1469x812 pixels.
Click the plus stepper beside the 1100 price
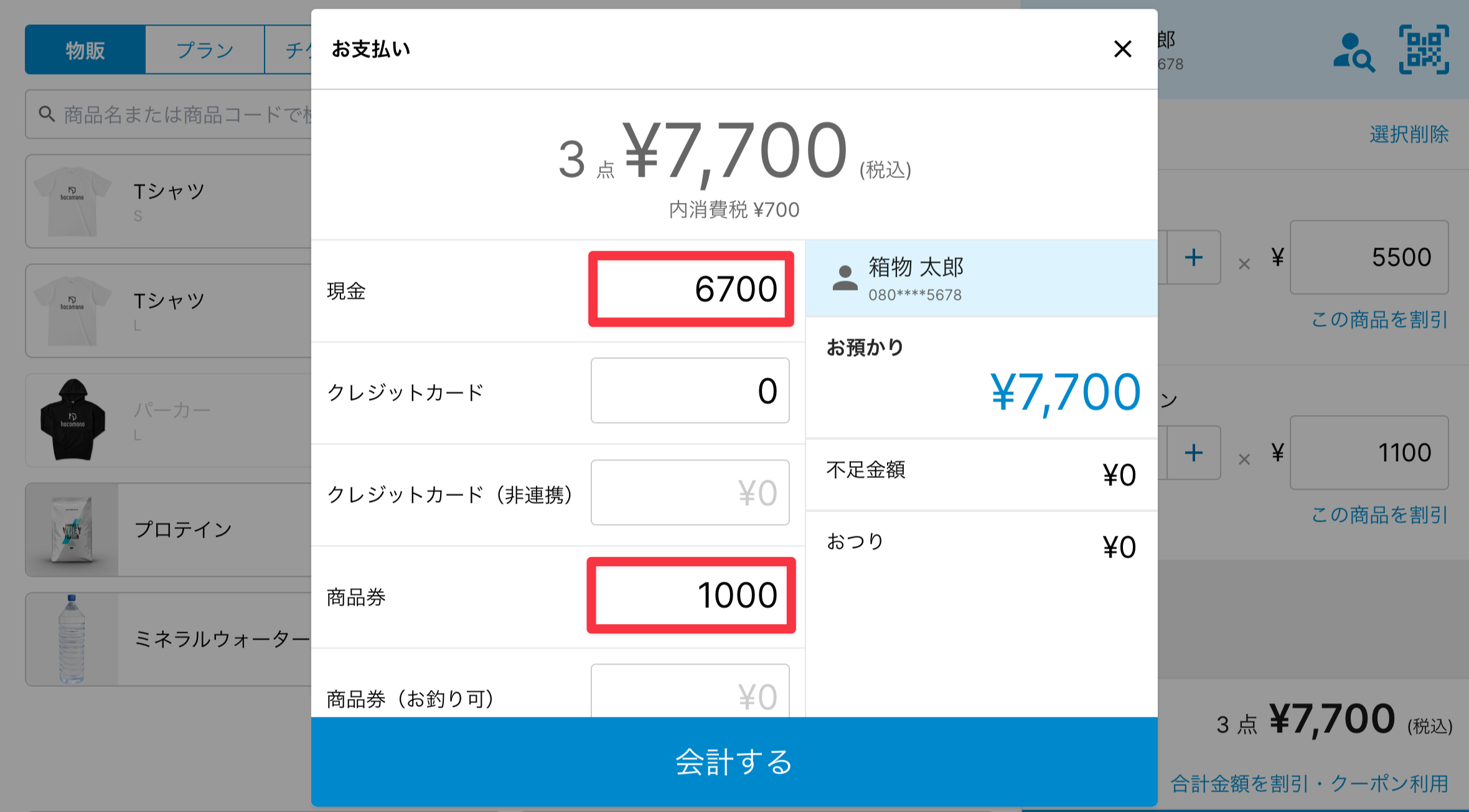1193,452
